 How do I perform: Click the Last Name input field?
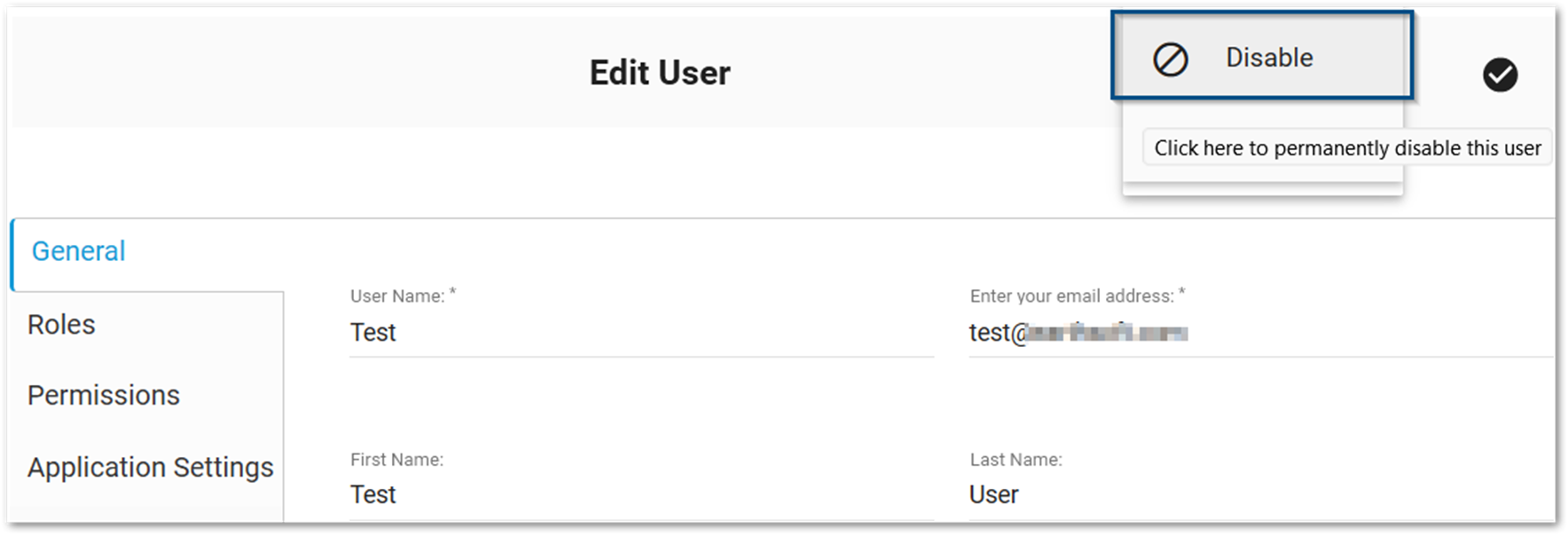[1259, 495]
